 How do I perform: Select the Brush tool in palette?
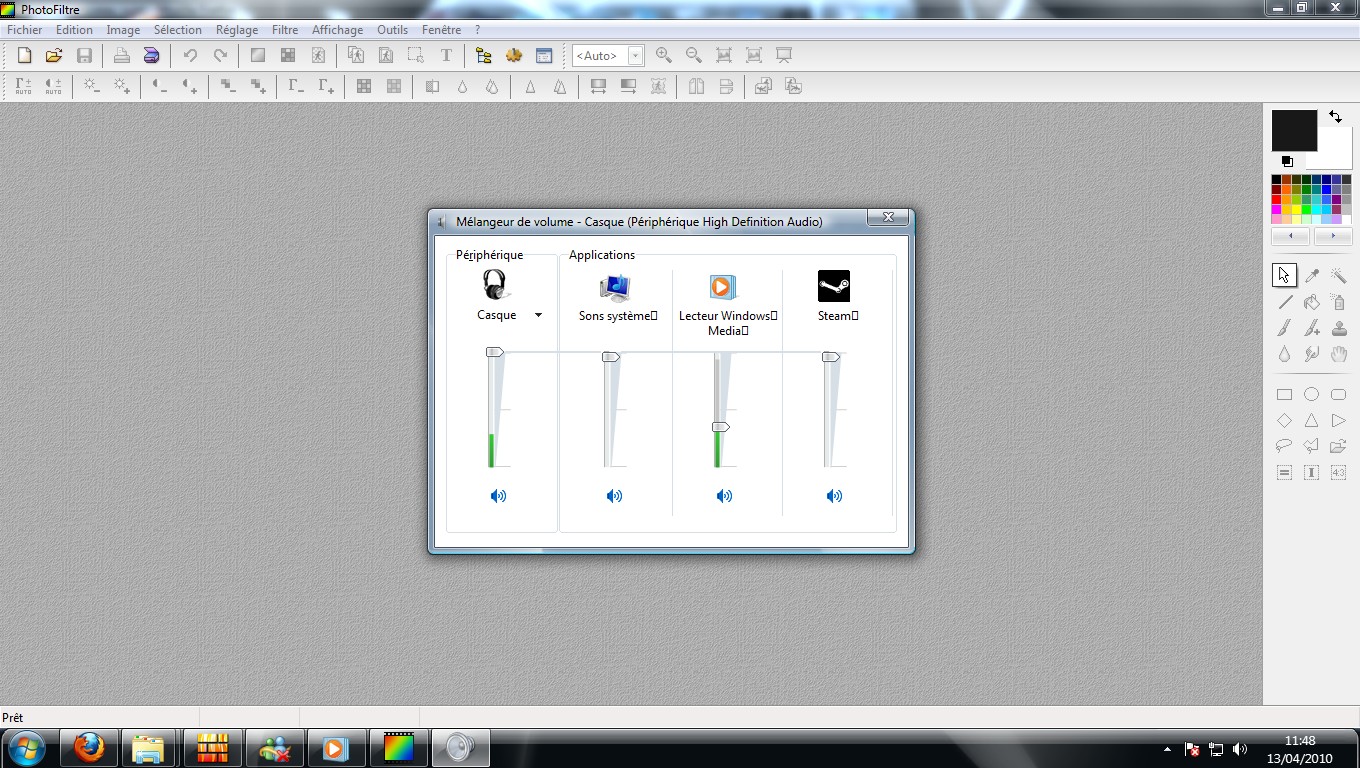click(x=1285, y=327)
